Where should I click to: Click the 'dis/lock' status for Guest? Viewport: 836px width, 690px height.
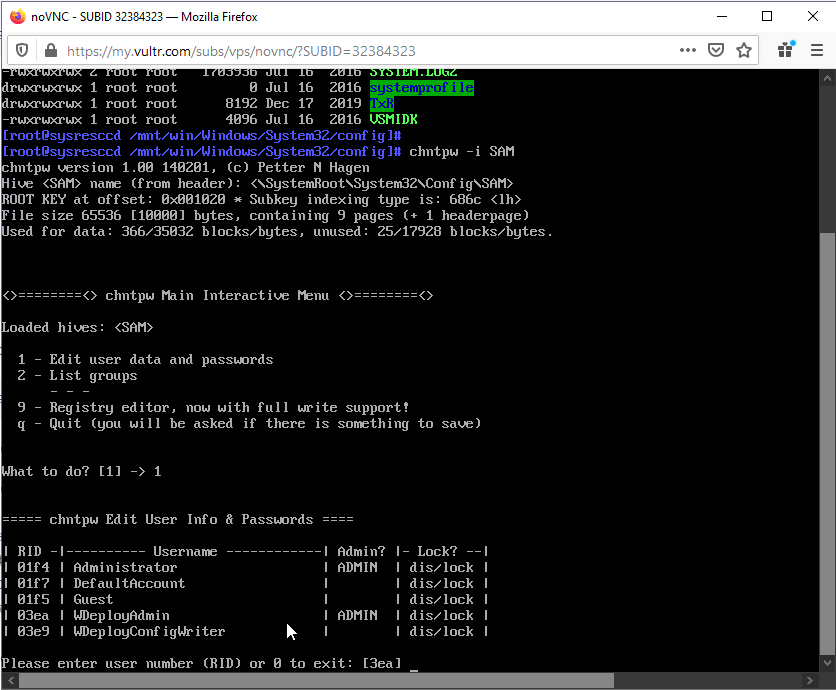coord(441,599)
